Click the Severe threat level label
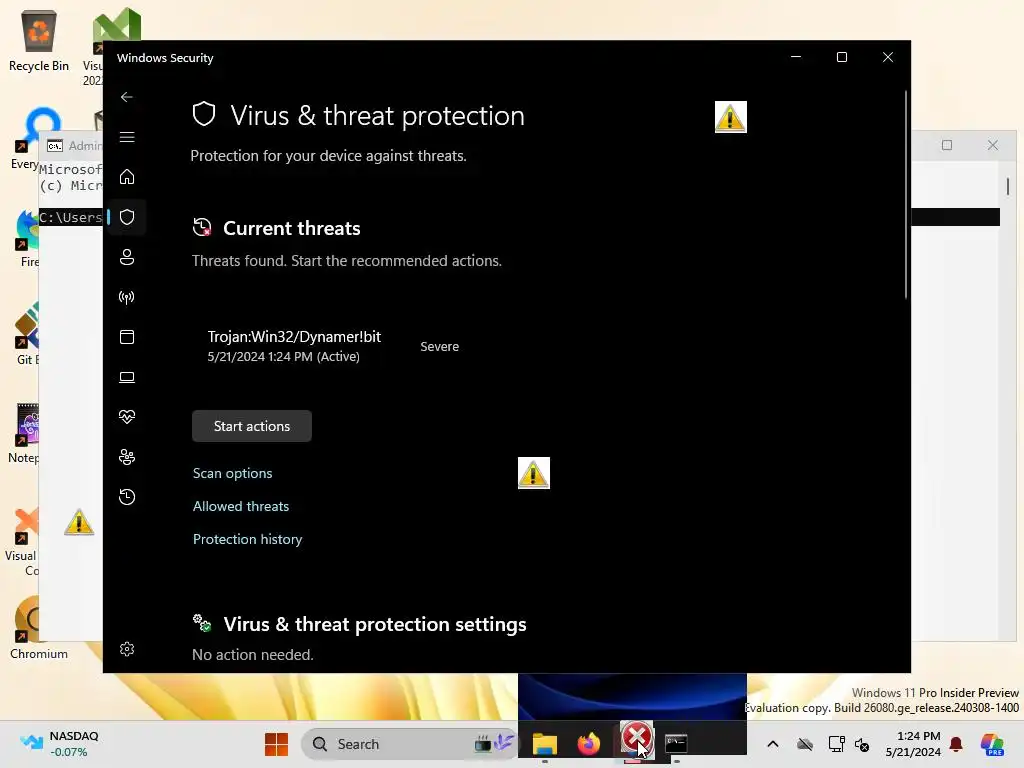Image resolution: width=1024 pixels, height=768 pixels. (440, 347)
